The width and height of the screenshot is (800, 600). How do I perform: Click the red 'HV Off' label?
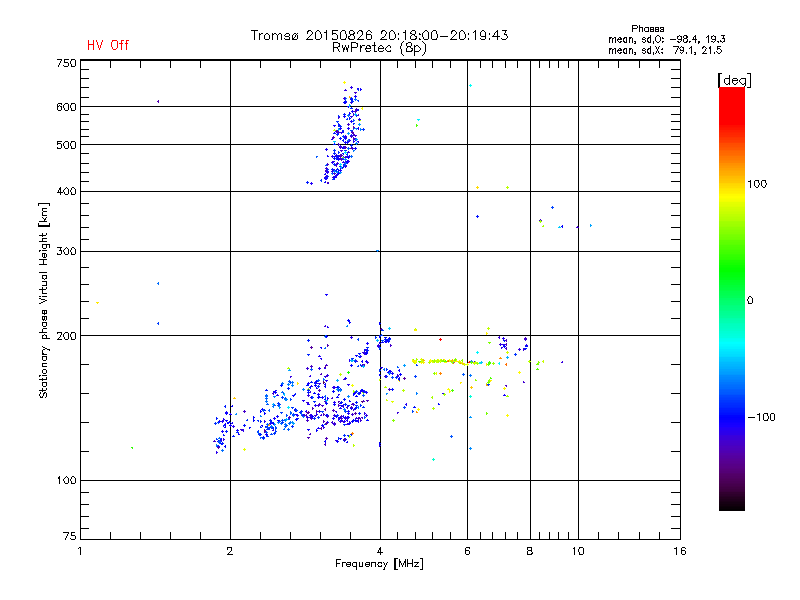(x=108, y=45)
